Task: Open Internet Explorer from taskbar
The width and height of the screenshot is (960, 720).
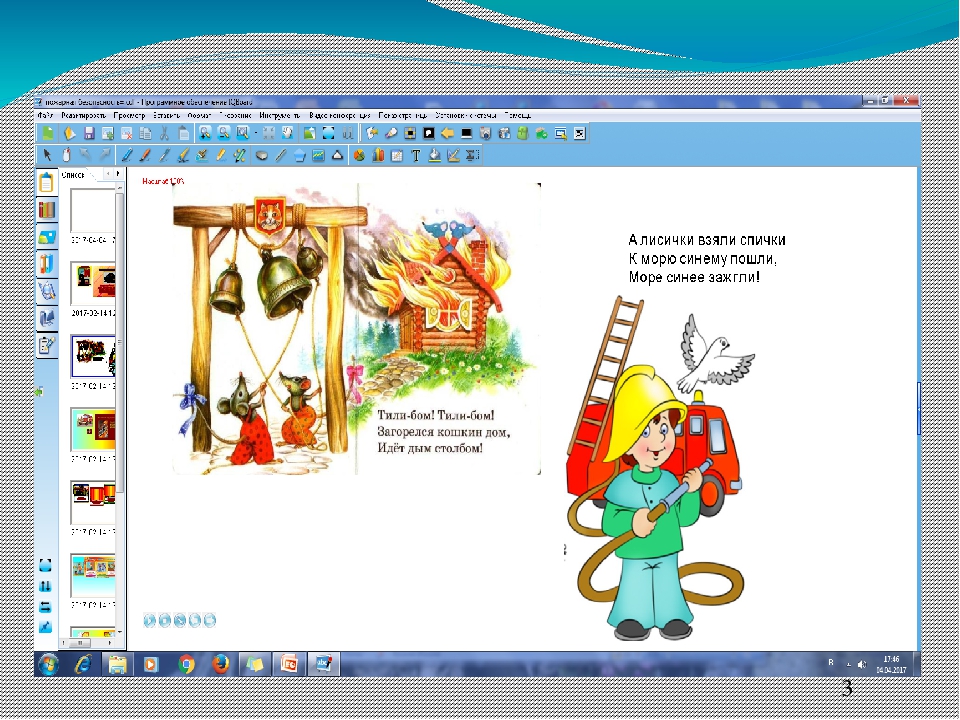Action: [83, 664]
